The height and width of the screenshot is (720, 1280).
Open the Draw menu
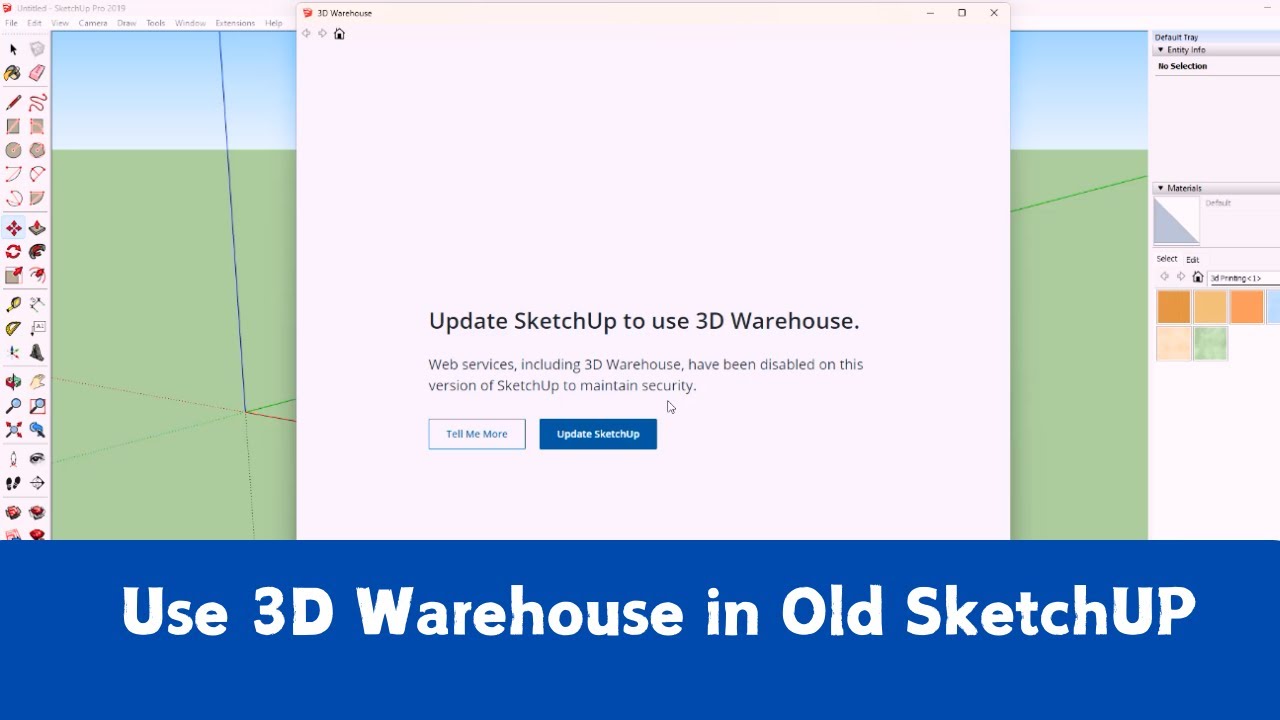pos(126,23)
